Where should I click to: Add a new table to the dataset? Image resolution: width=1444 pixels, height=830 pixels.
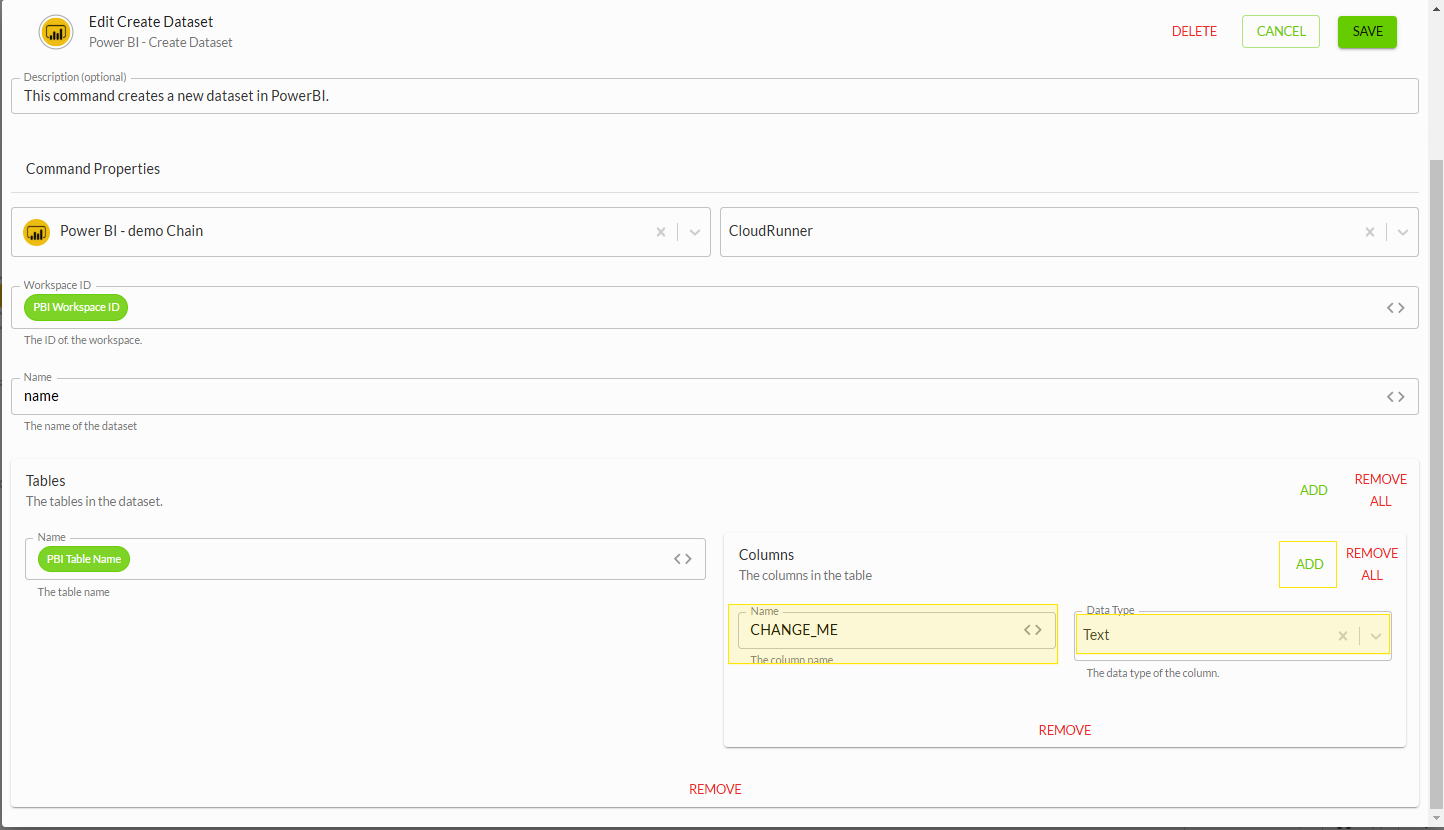1314,490
